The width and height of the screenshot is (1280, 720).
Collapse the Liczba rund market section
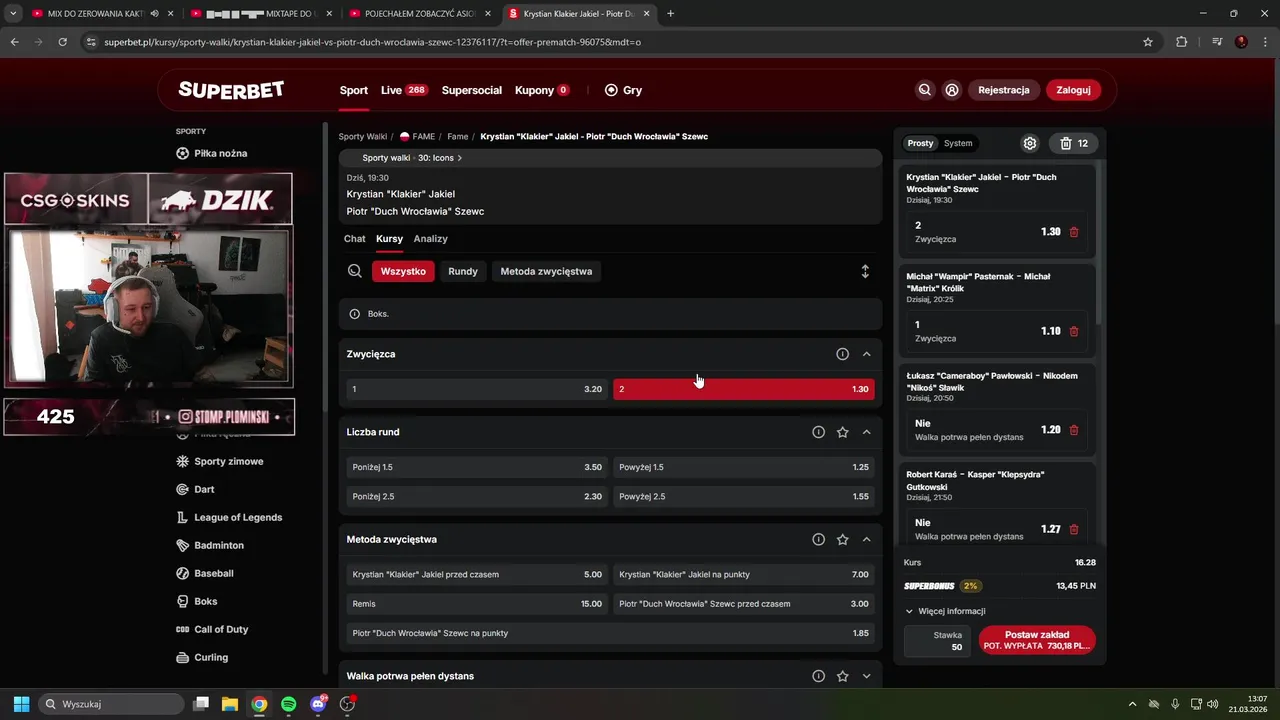(x=866, y=432)
